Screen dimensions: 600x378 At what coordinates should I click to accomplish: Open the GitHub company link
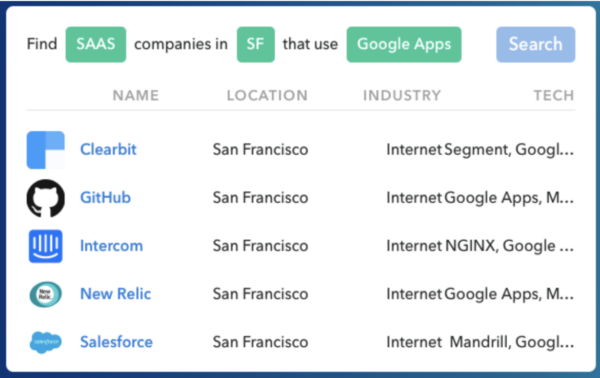coord(105,198)
